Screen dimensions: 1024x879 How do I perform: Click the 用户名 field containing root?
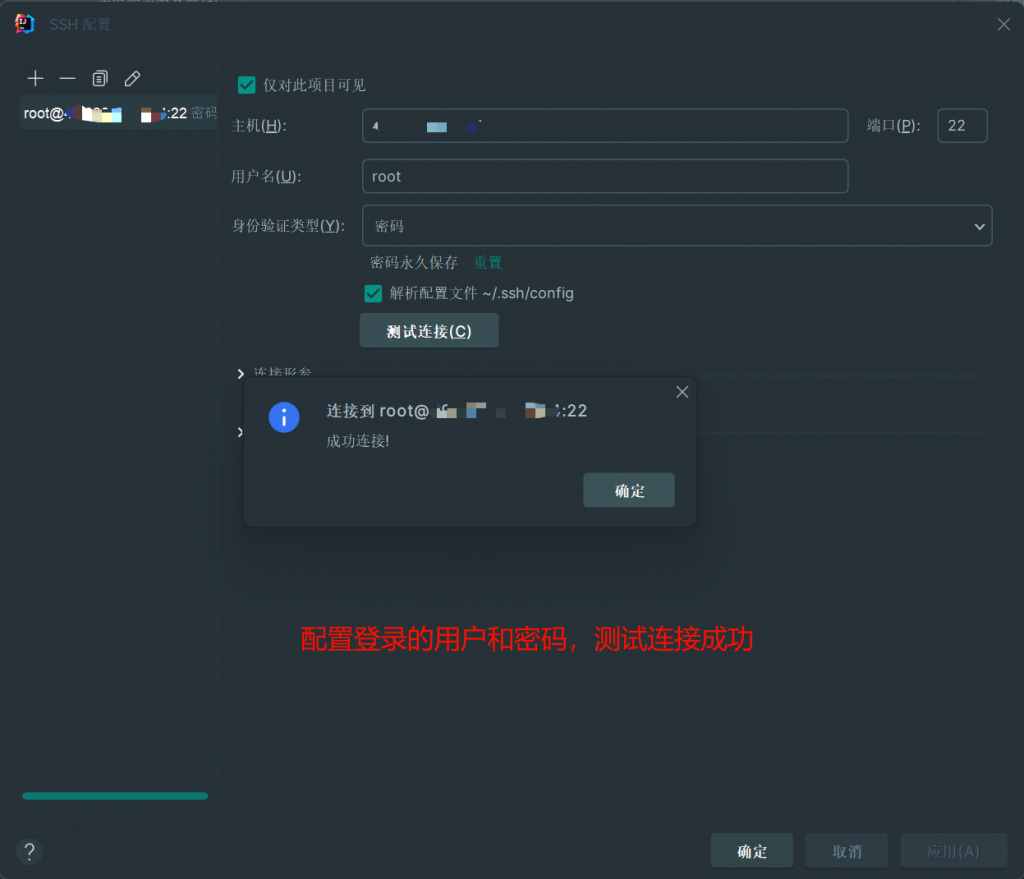(604, 176)
